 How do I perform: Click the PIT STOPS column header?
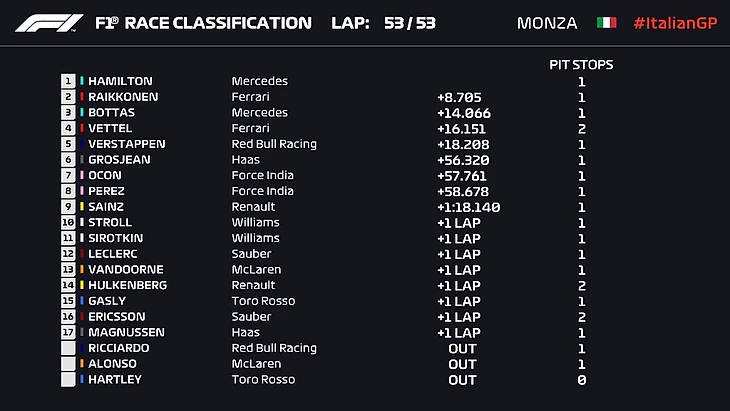coord(581,64)
